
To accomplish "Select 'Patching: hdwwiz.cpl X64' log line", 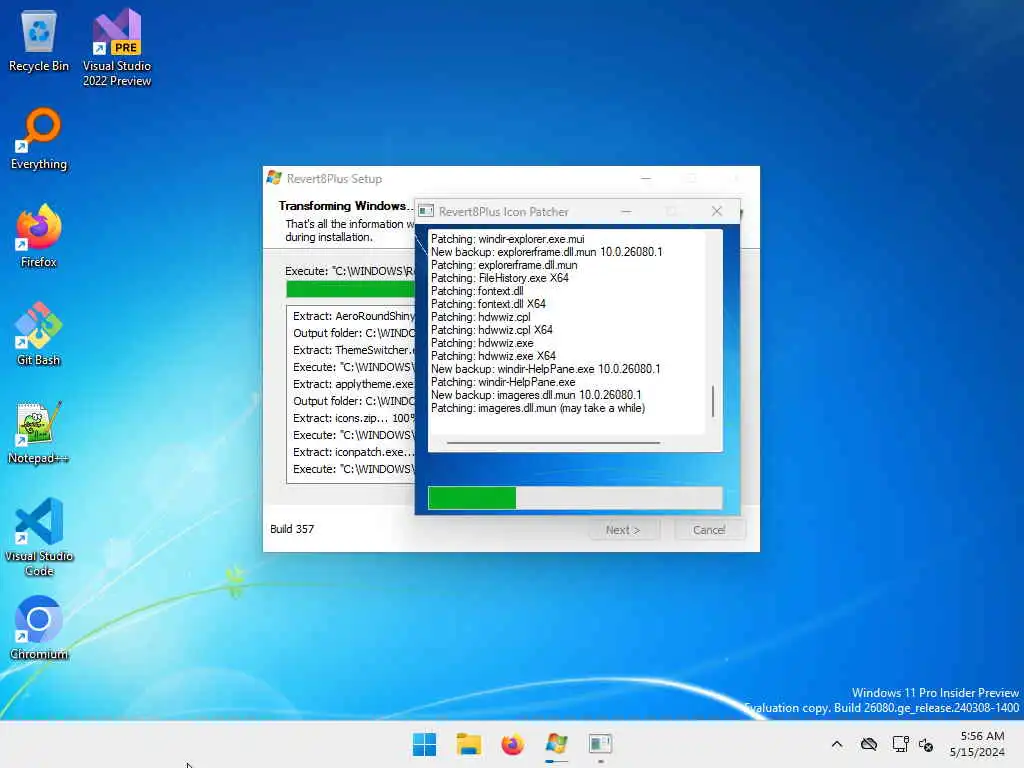I will click(492, 330).
